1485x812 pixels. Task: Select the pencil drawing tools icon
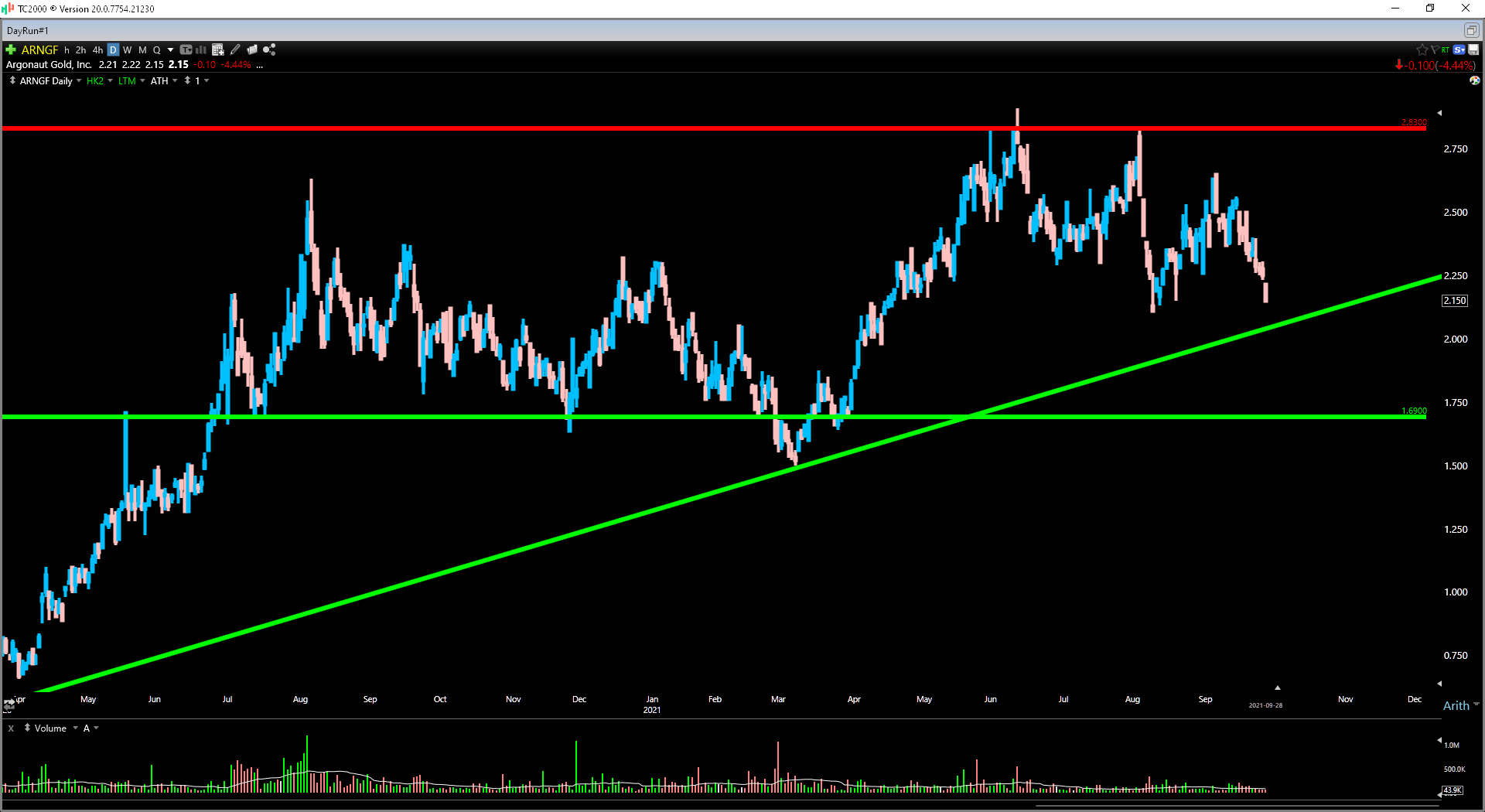235,49
